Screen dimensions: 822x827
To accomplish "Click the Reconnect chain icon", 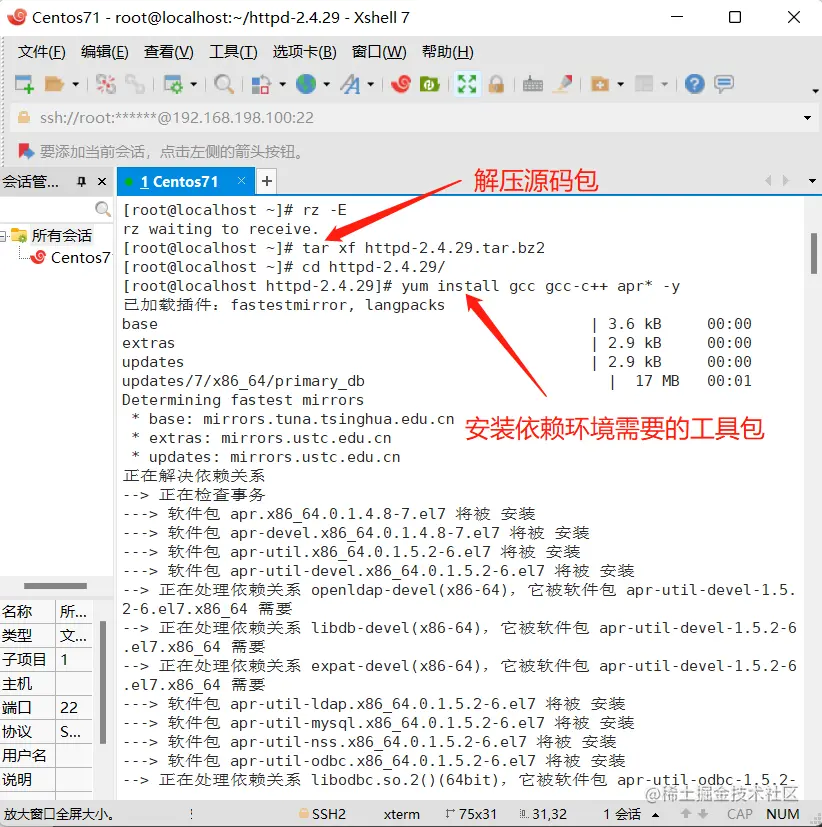I will 135,84.
